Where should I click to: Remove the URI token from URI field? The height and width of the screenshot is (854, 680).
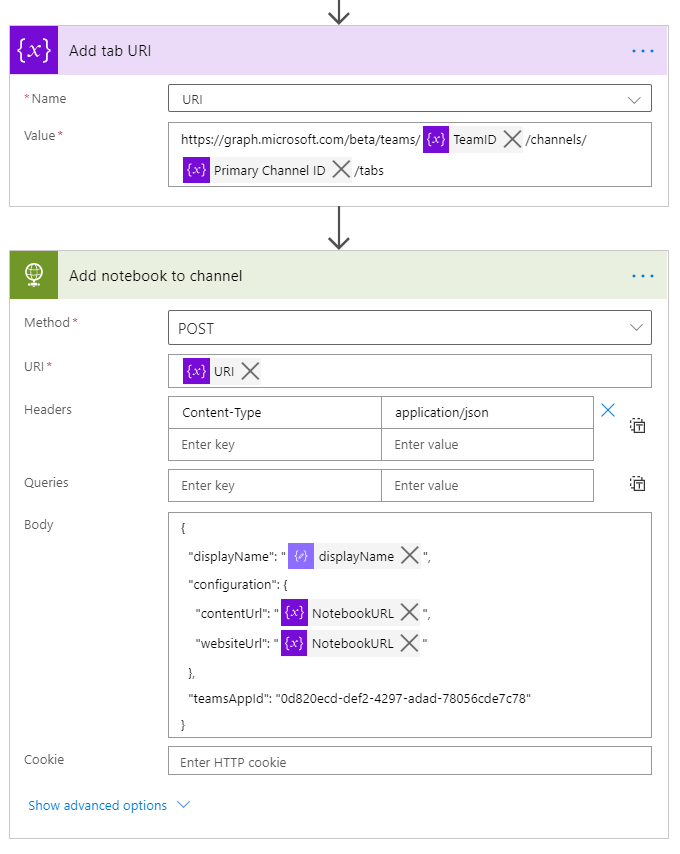pos(250,371)
